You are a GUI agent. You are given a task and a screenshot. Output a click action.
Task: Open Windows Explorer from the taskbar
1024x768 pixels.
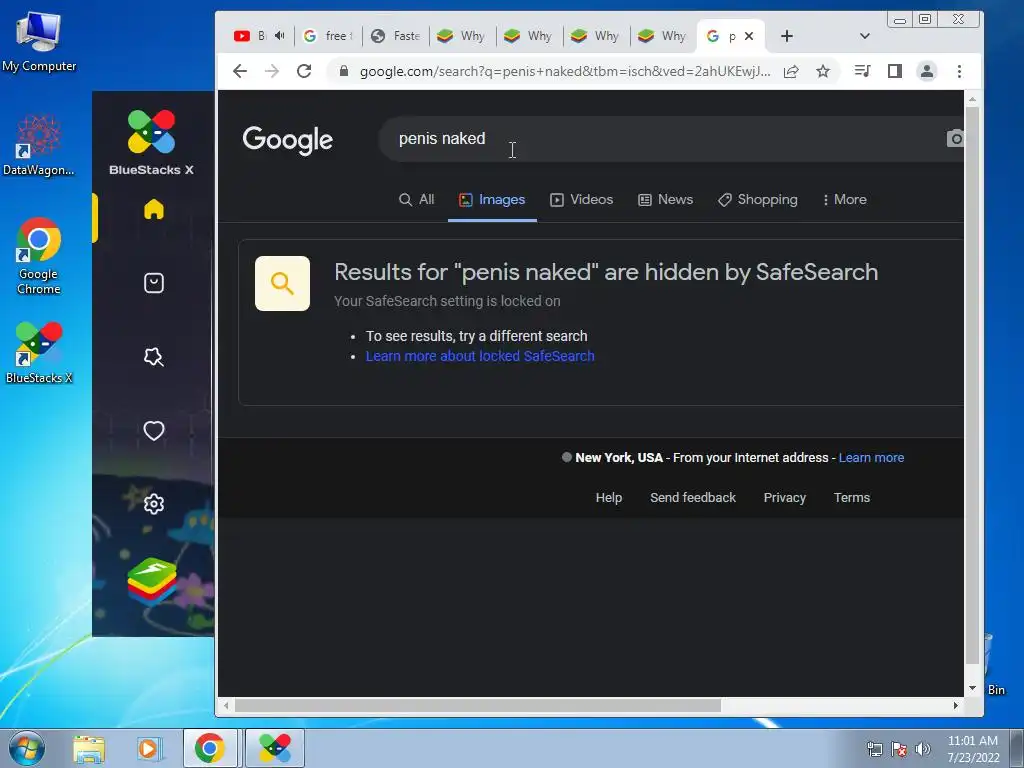click(x=89, y=748)
